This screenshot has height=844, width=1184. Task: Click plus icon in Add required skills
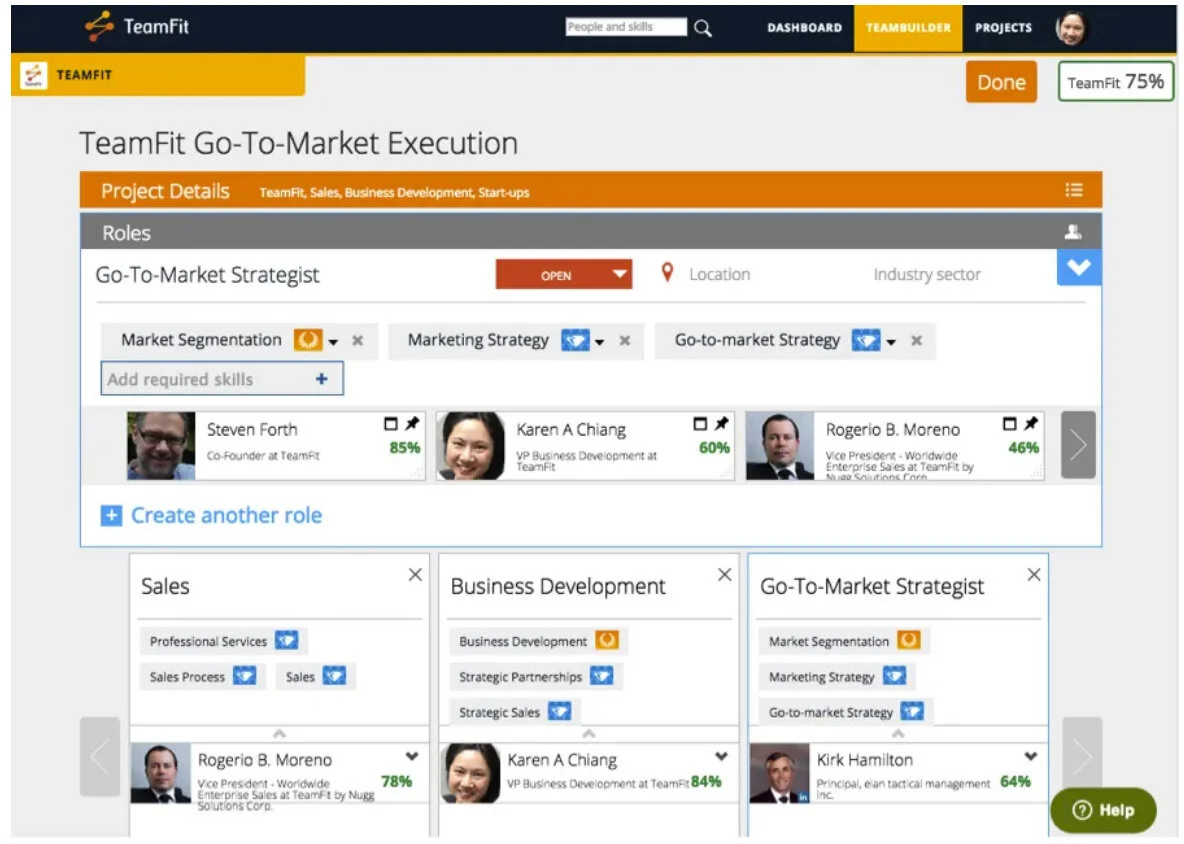pos(322,379)
